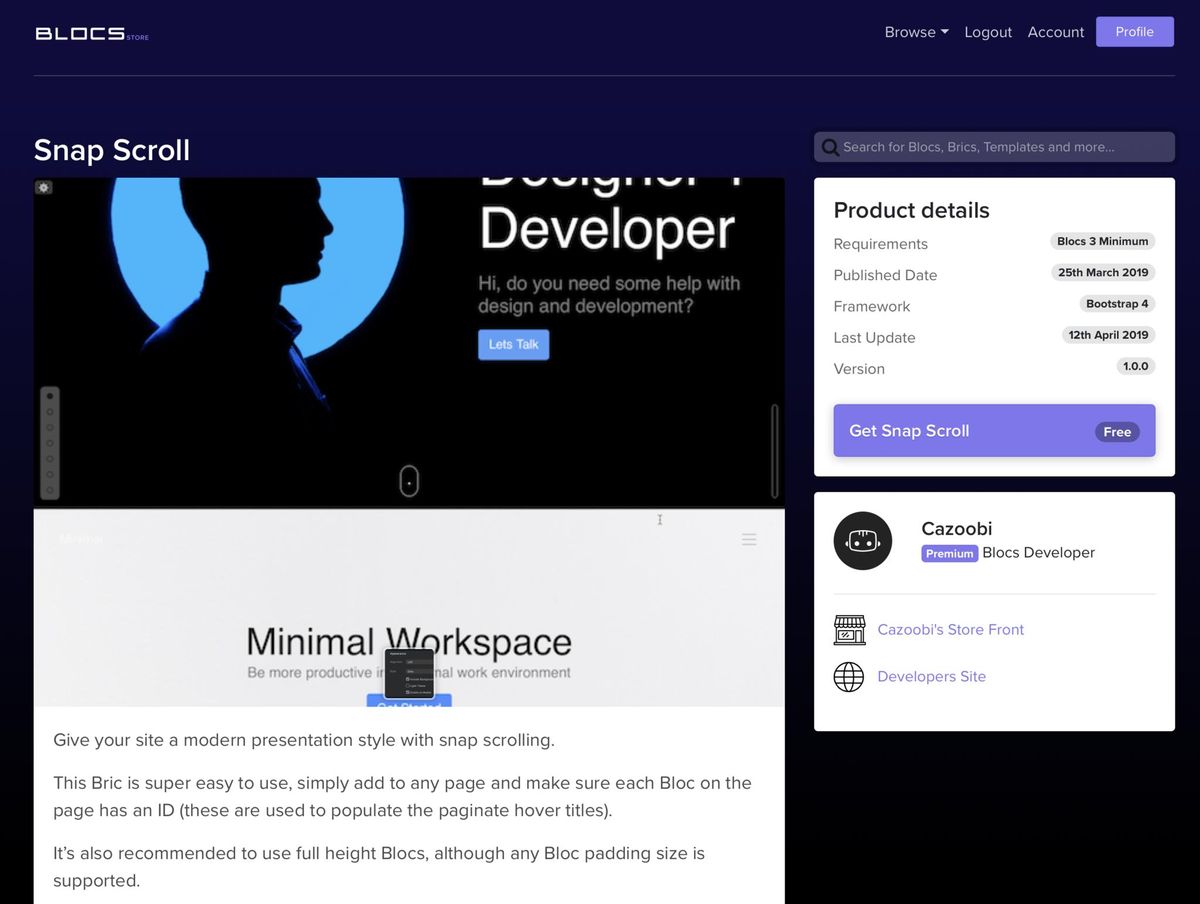1200x904 pixels.
Task: Click the magnifier icon in the search bar
Action: (x=830, y=147)
